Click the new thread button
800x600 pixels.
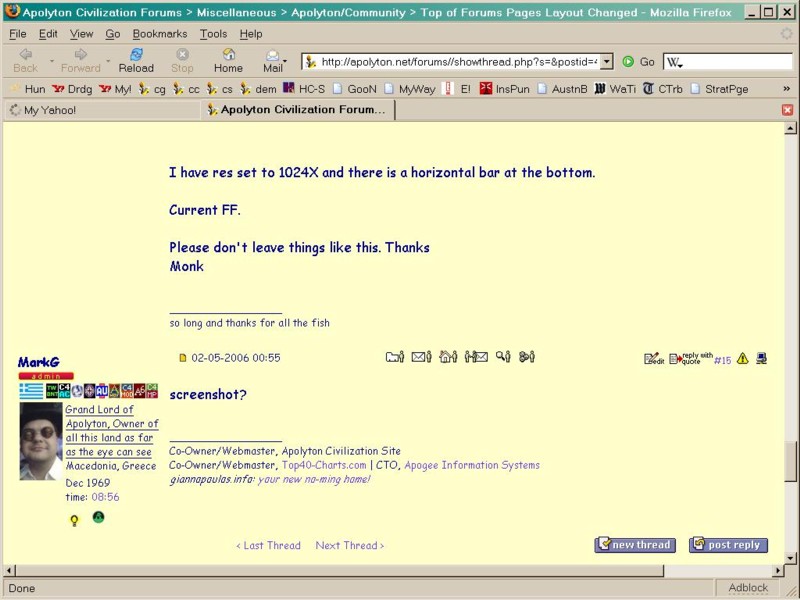tap(635, 545)
